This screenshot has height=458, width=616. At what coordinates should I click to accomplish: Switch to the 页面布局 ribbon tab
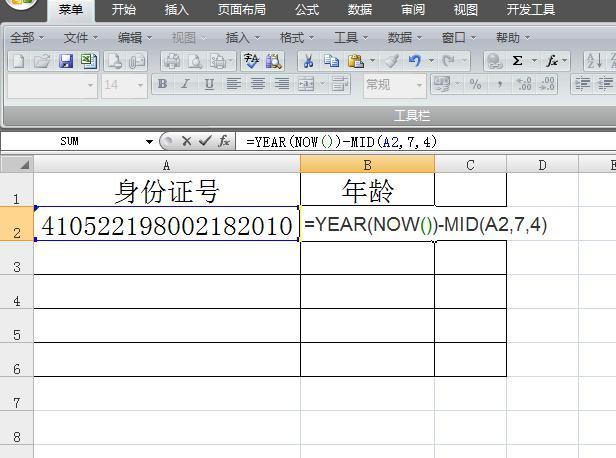242,9
